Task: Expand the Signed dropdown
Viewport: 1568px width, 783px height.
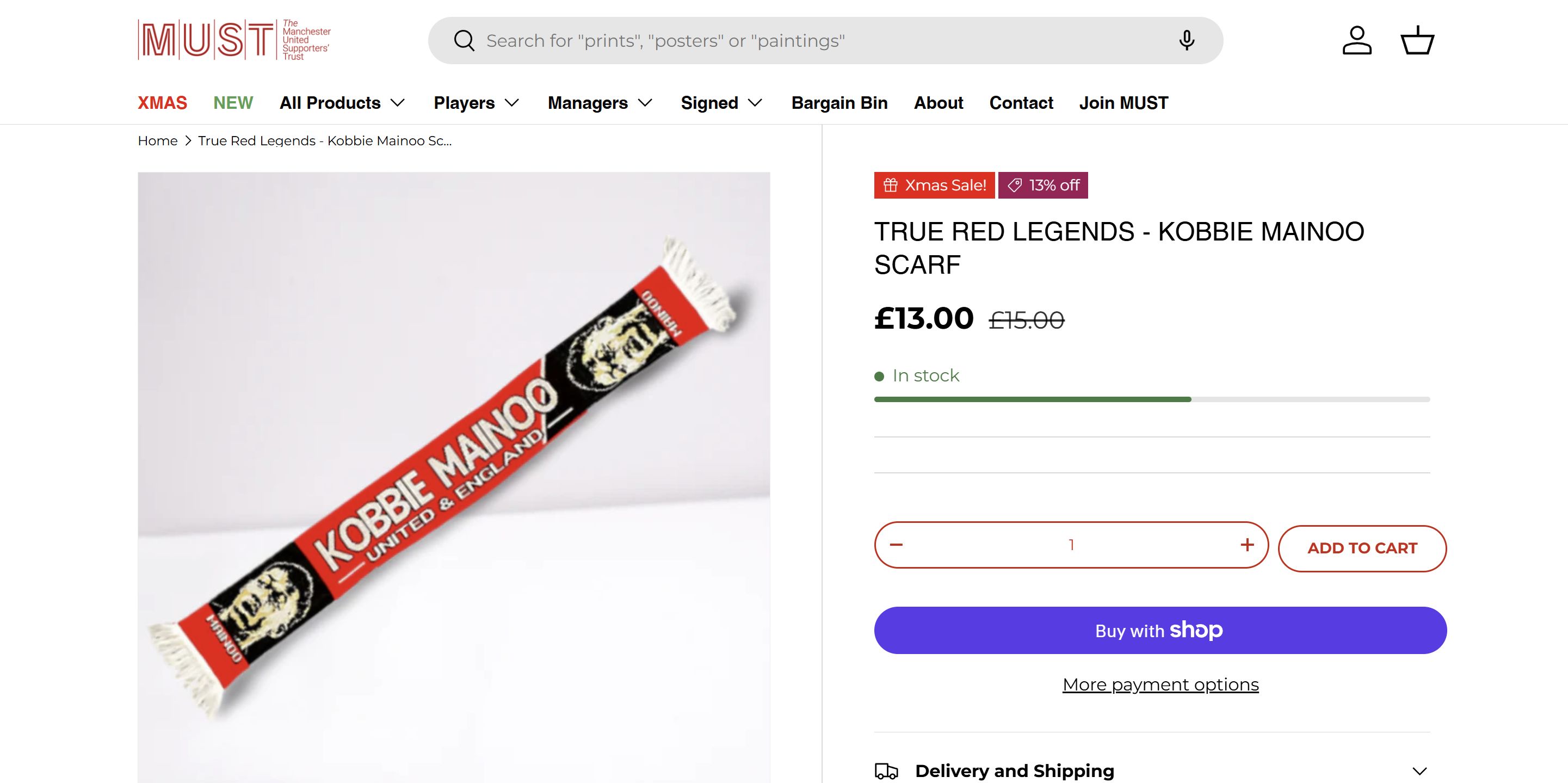Action: point(721,103)
